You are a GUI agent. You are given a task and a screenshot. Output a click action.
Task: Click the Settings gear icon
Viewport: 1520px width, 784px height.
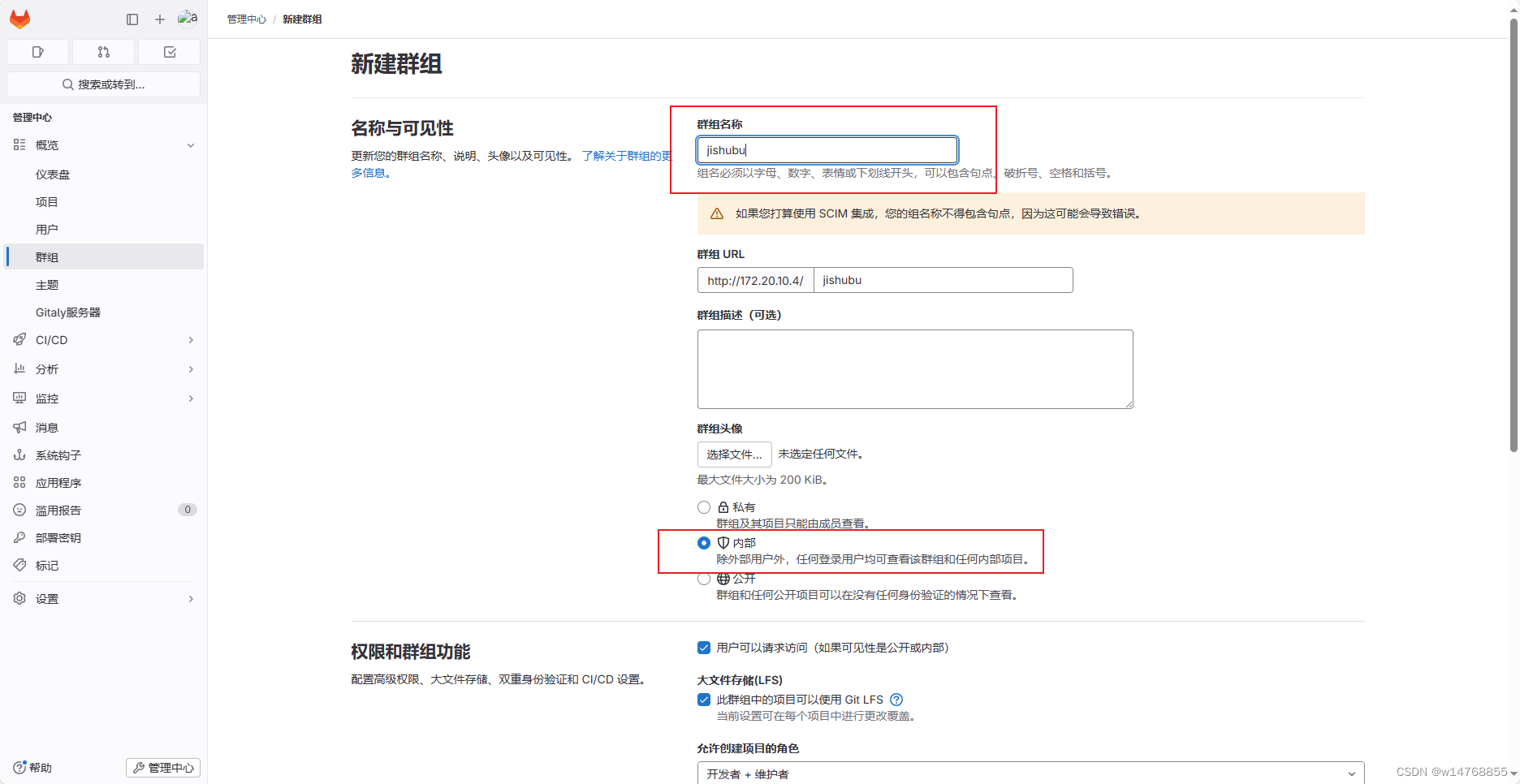(x=19, y=598)
